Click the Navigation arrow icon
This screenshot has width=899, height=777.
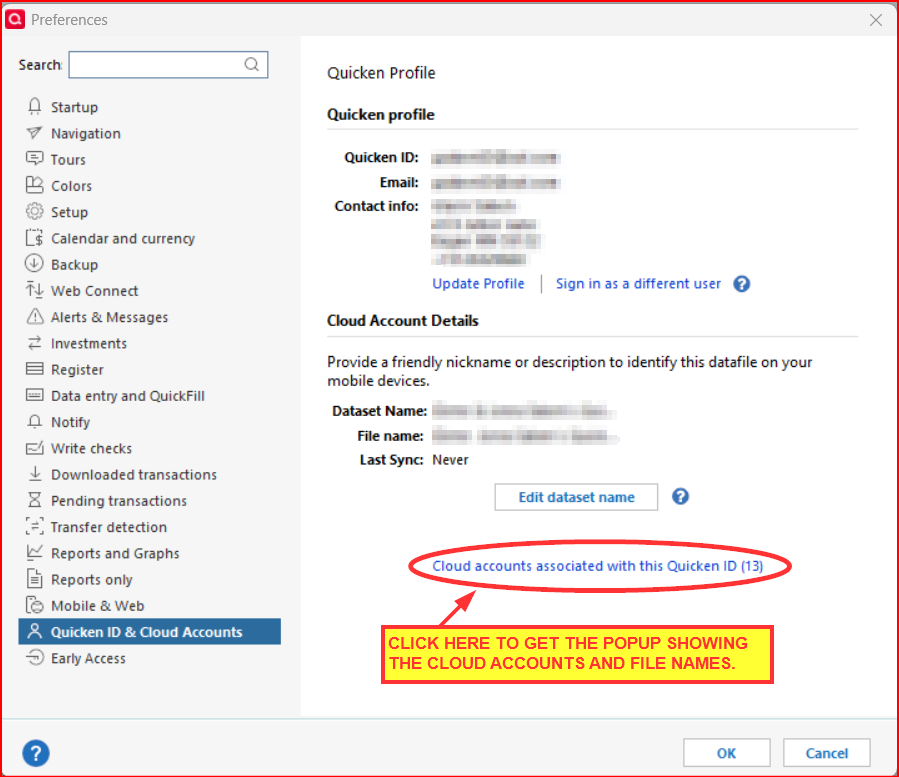(34, 133)
